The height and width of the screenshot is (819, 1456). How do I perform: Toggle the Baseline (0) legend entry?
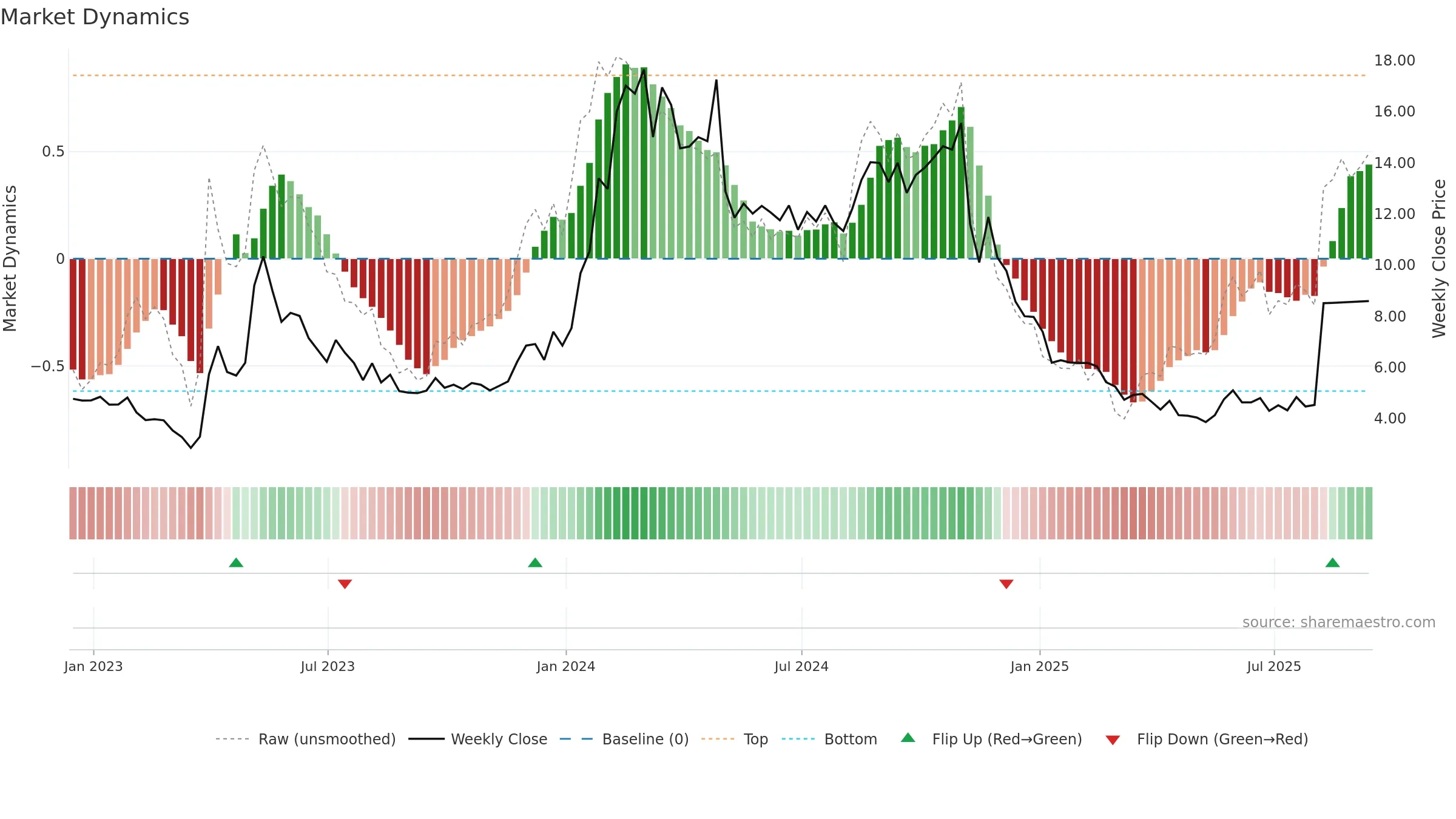coord(624,739)
